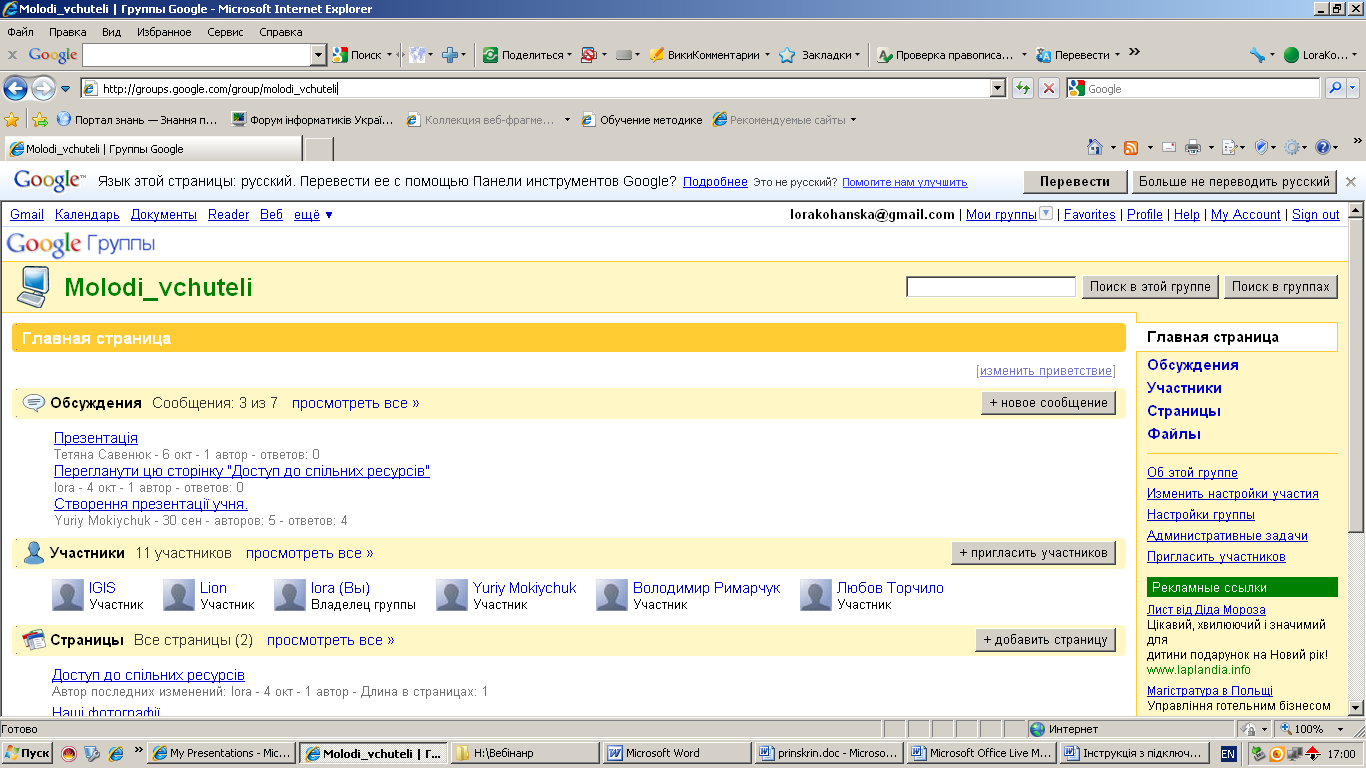
Task: Open the Избранное menu
Action: pos(164,32)
